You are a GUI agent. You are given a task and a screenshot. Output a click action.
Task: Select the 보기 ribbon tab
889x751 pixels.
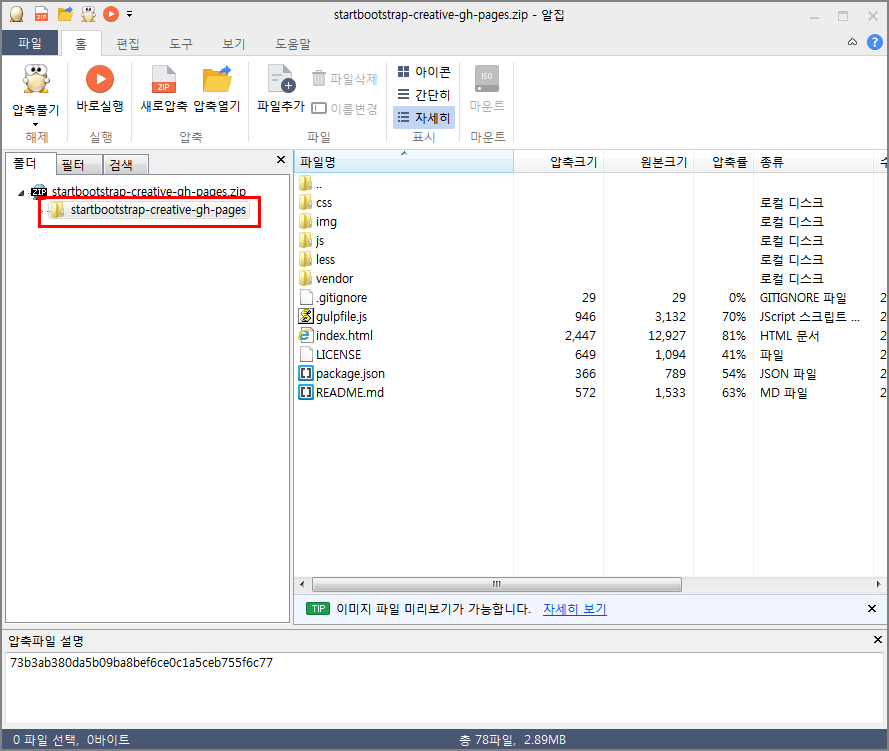(x=234, y=44)
